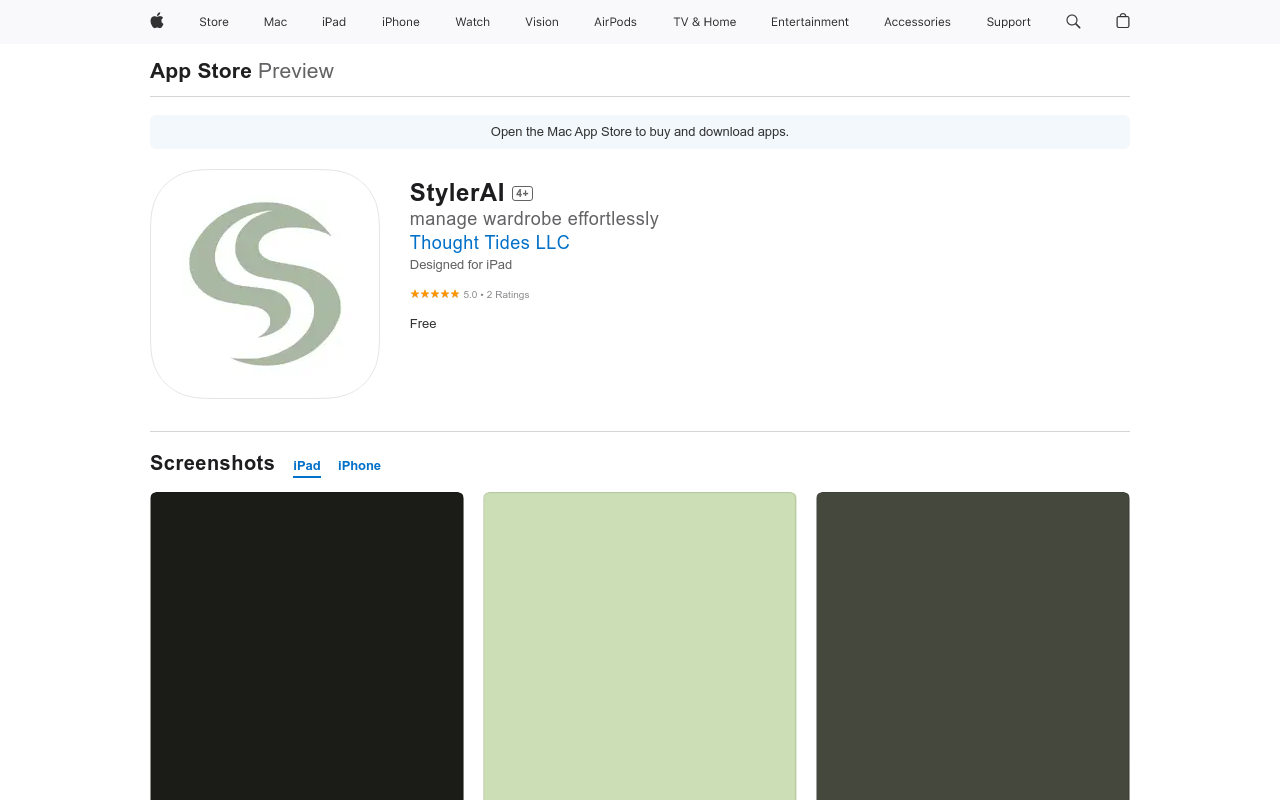Open the AirPods menu item
Screen dimensions: 1280x800
click(615, 22)
